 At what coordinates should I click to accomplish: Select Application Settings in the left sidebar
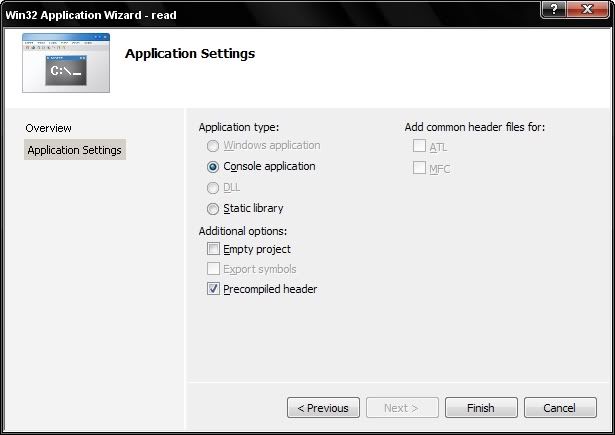75,150
